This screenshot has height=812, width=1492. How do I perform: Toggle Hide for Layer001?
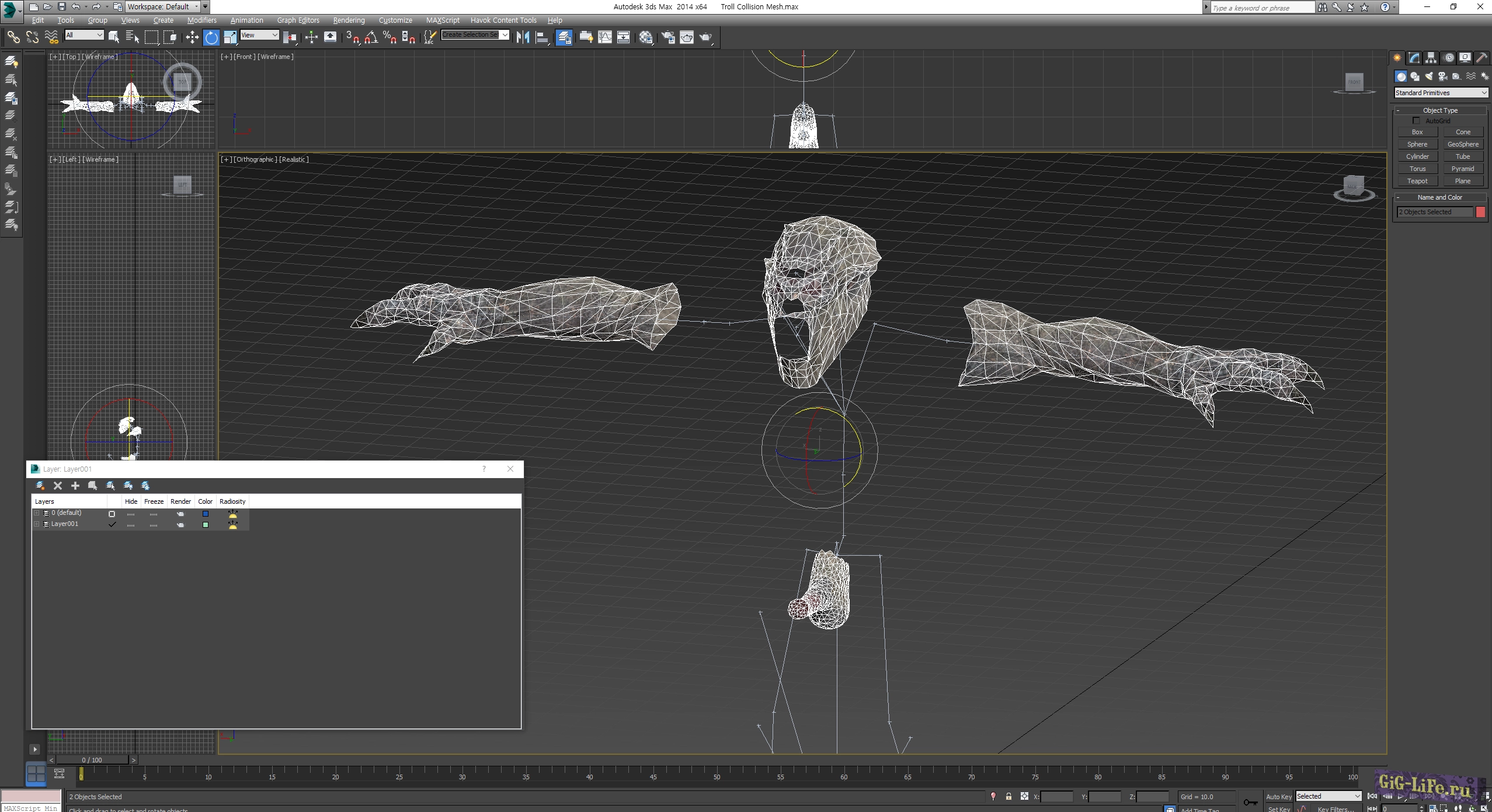click(131, 525)
